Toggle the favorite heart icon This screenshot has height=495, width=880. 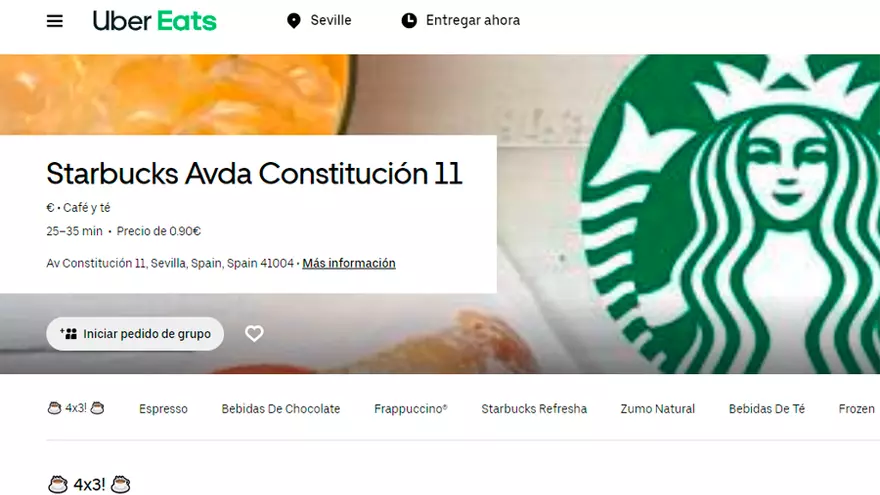pyautogui.click(x=254, y=334)
